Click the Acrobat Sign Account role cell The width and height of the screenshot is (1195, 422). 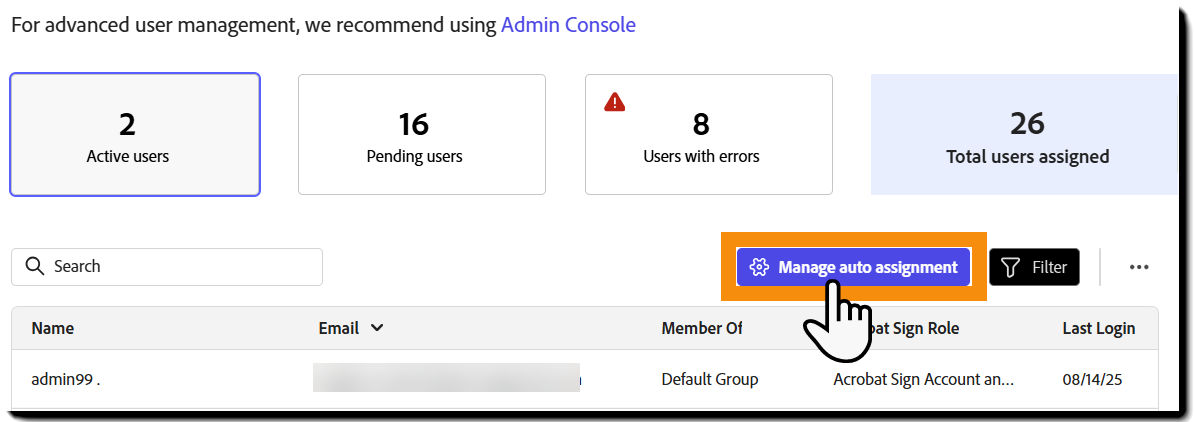tap(924, 379)
